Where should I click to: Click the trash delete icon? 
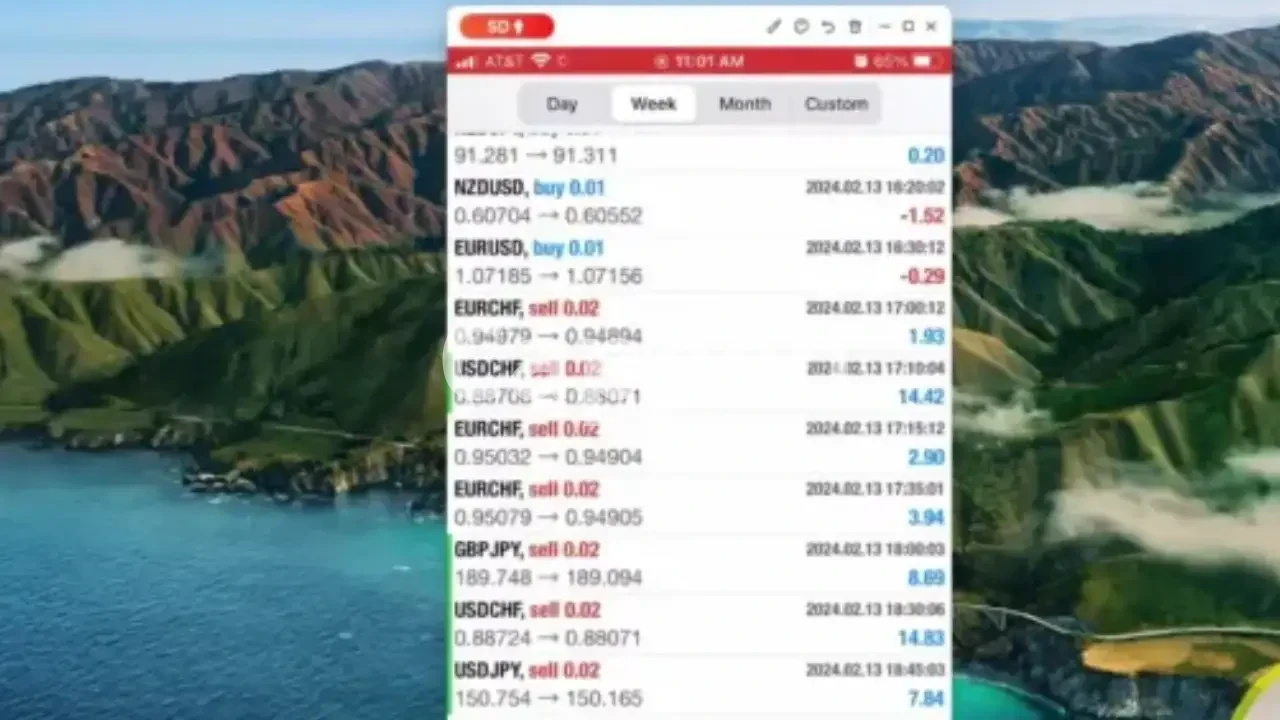pyautogui.click(x=855, y=27)
